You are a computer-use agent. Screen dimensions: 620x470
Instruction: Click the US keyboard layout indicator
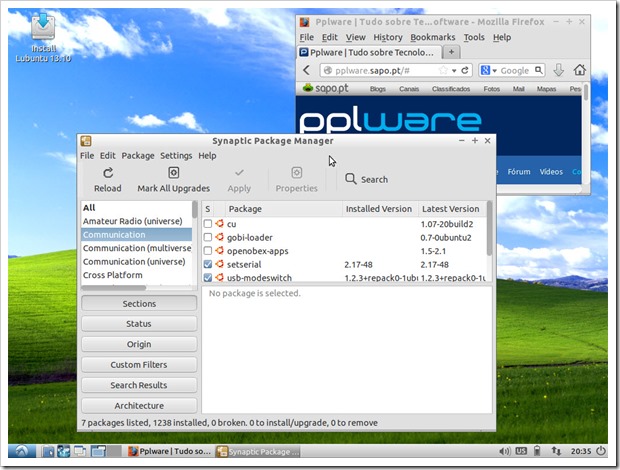coord(521,451)
